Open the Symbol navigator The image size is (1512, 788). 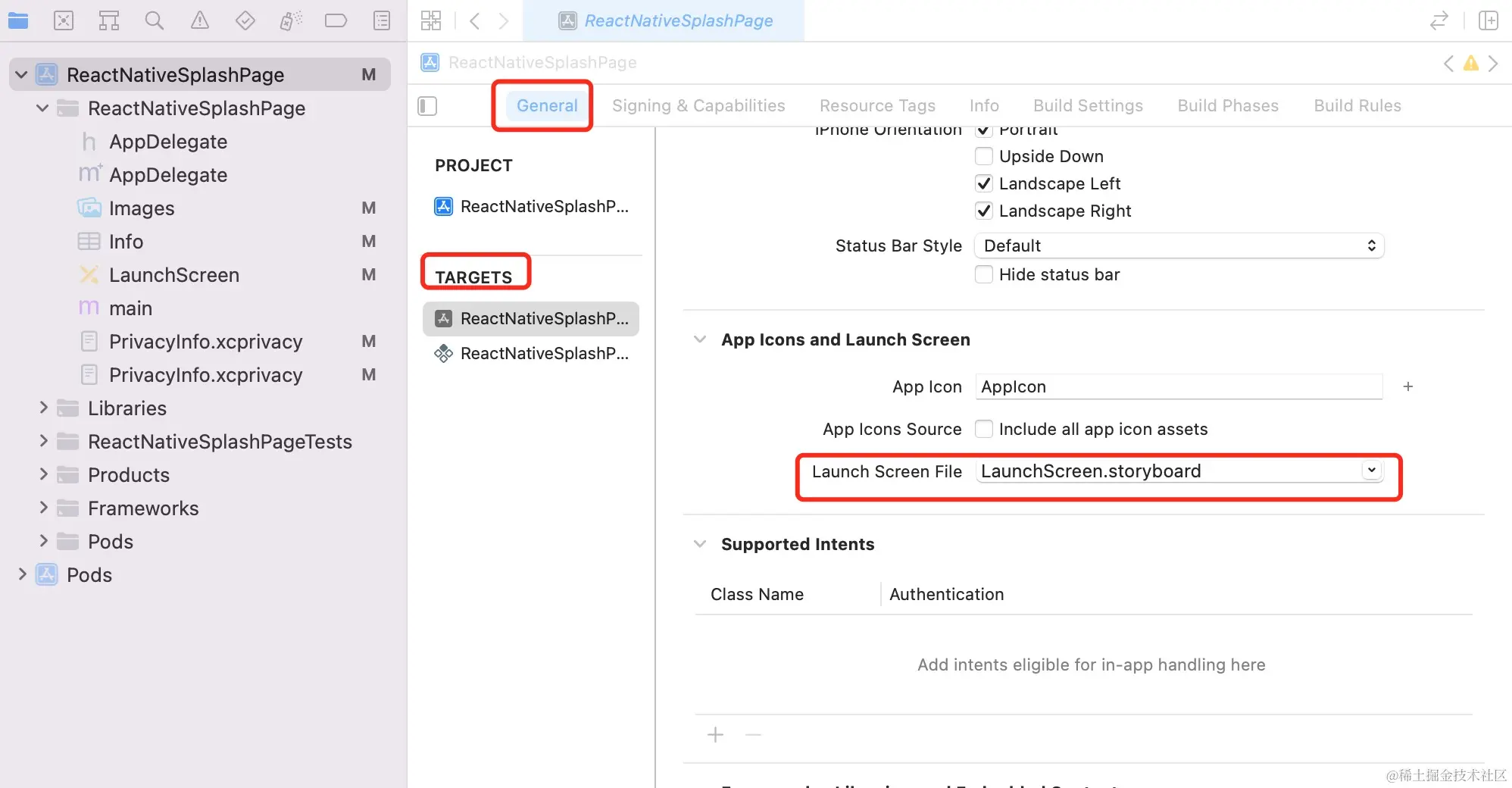(109, 20)
